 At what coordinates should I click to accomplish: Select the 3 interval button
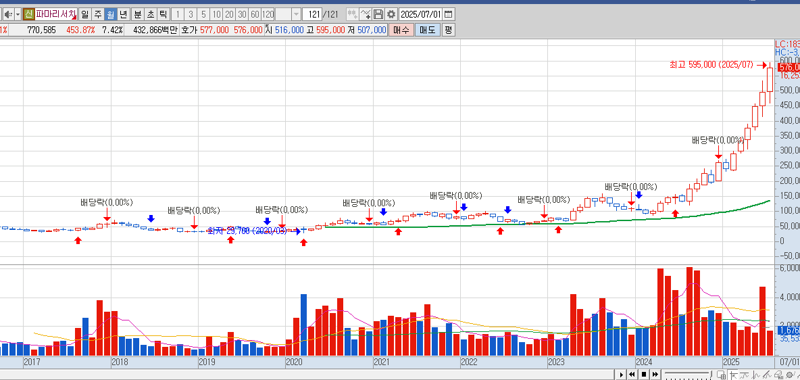click(x=191, y=14)
